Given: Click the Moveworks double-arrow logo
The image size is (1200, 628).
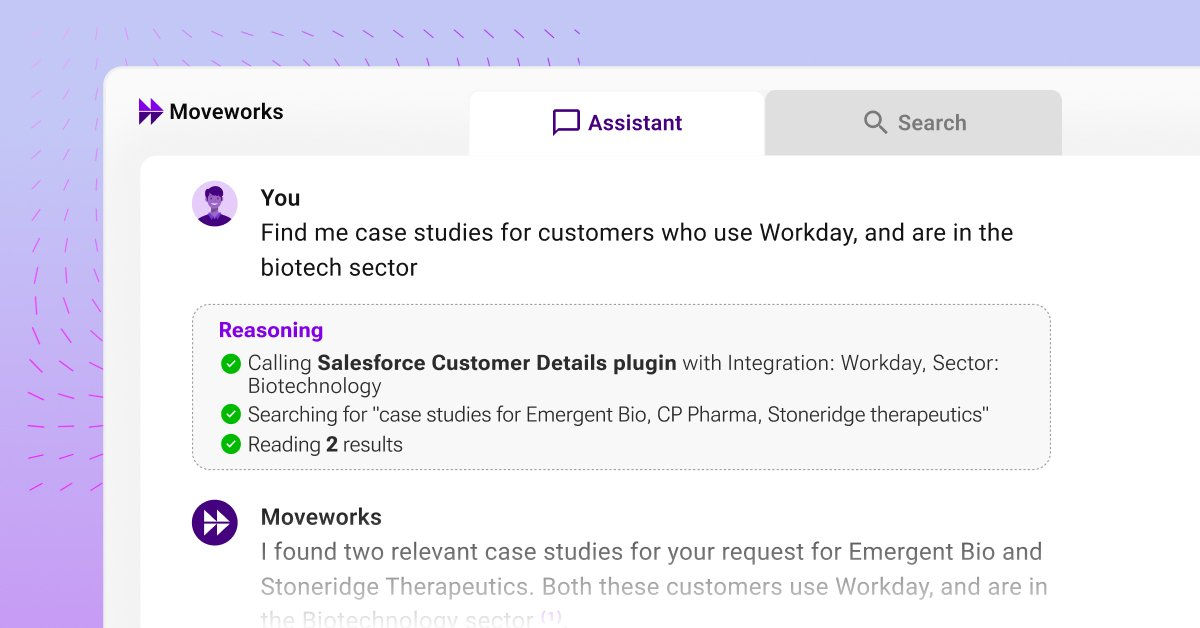Looking at the screenshot, I should (151, 112).
